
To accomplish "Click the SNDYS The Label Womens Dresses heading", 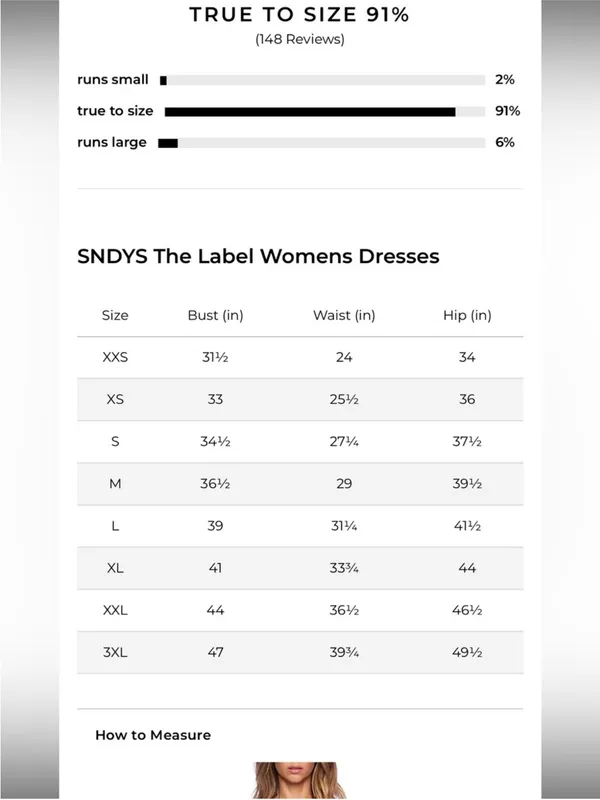I will 258,256.
